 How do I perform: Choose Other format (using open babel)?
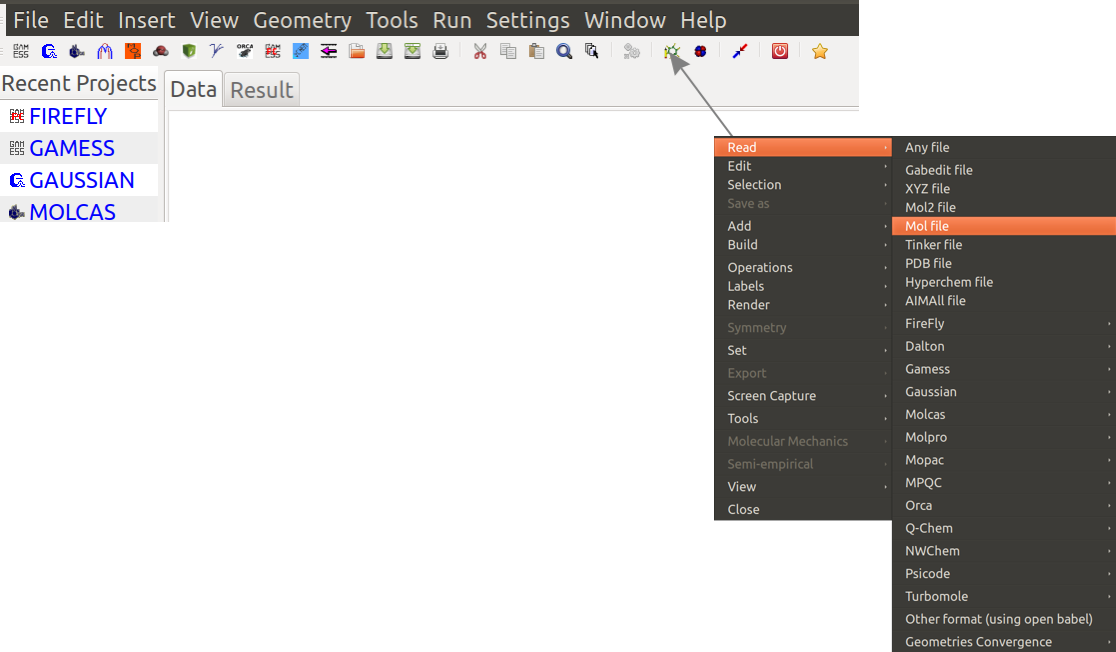(x=1004, y=619)
